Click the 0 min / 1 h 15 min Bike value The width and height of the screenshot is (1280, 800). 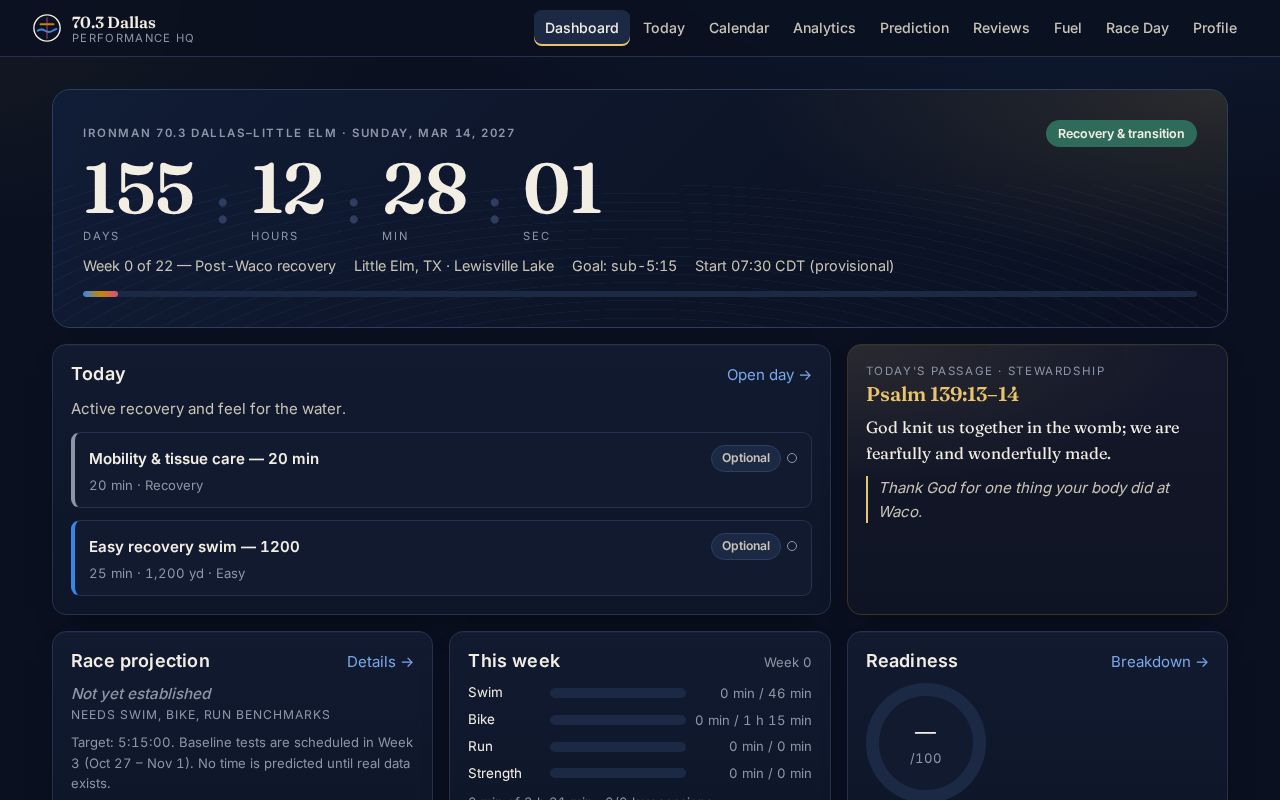(753, 720)
